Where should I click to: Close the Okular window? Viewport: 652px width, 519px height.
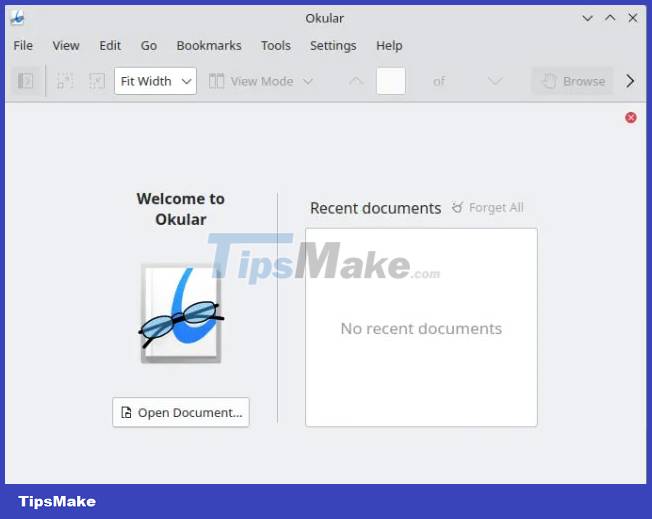point(633,18)
